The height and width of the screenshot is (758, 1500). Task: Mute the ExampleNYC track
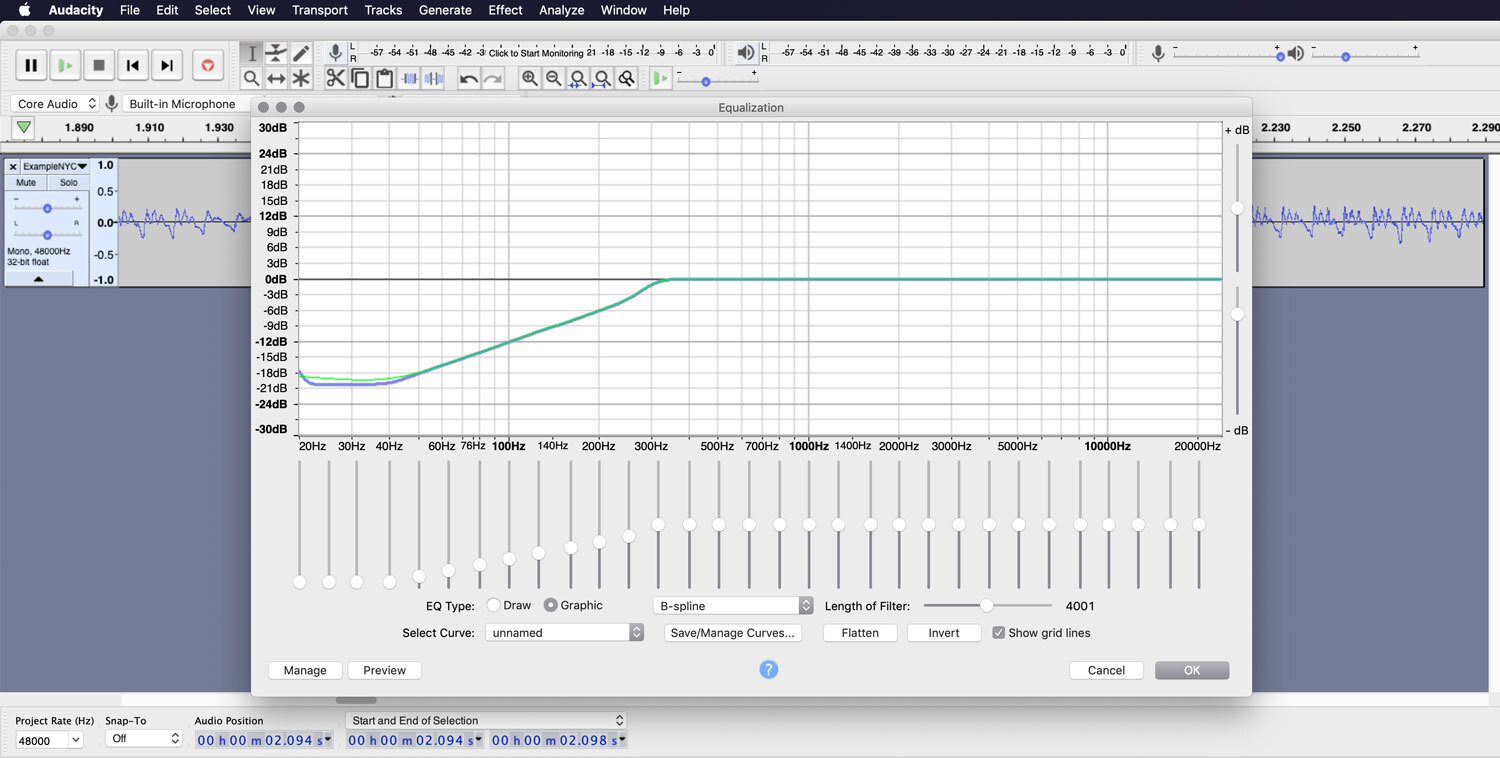(26, 183)
